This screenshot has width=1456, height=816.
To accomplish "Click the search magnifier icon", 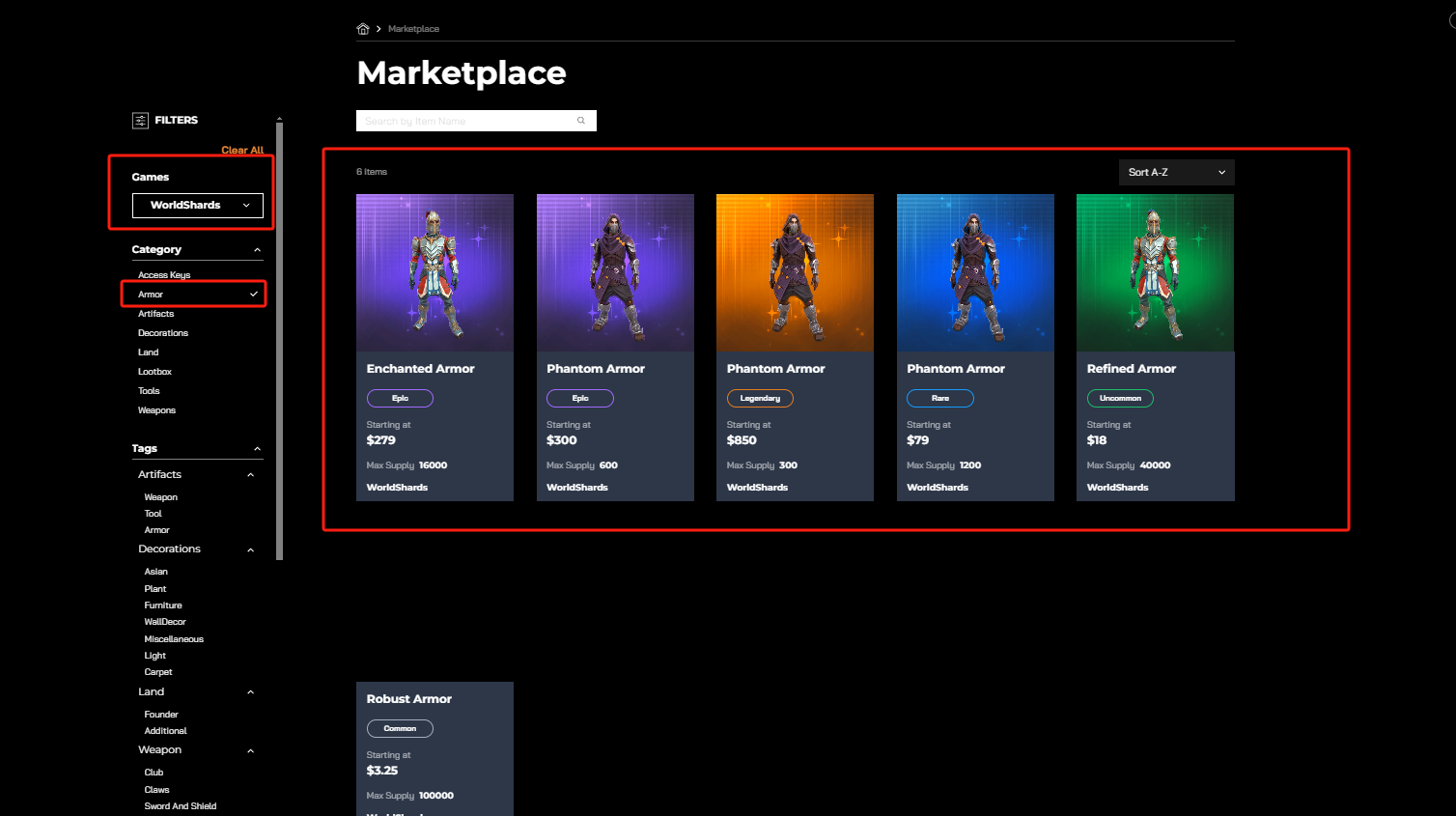I will pos(581,121).
